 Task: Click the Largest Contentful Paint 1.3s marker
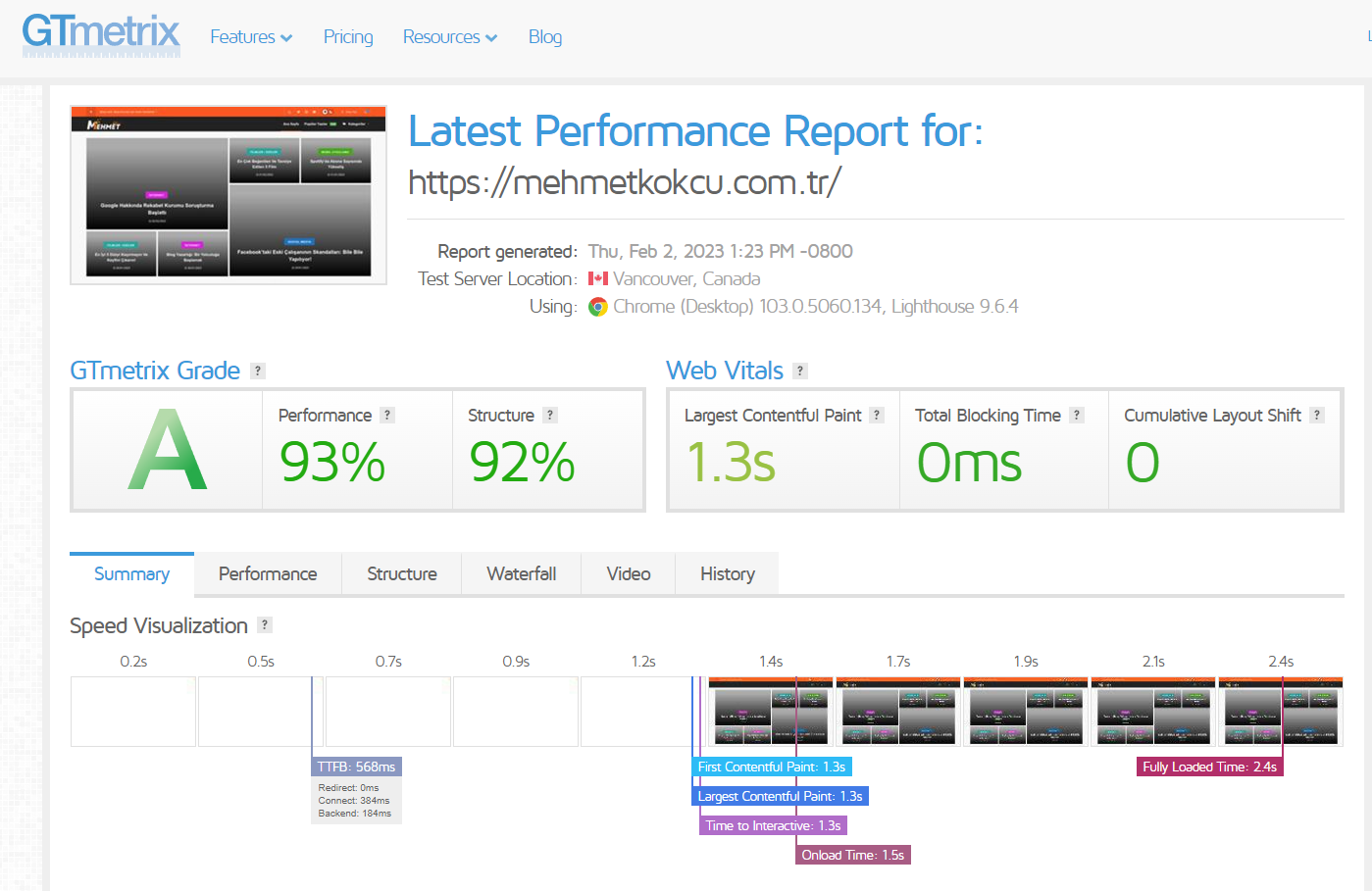pyautogui.click(x=781, y=796)
